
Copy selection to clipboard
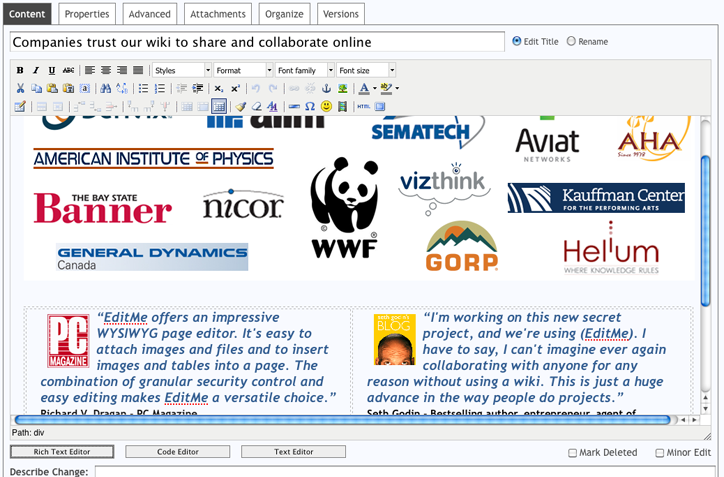(36, 88)
